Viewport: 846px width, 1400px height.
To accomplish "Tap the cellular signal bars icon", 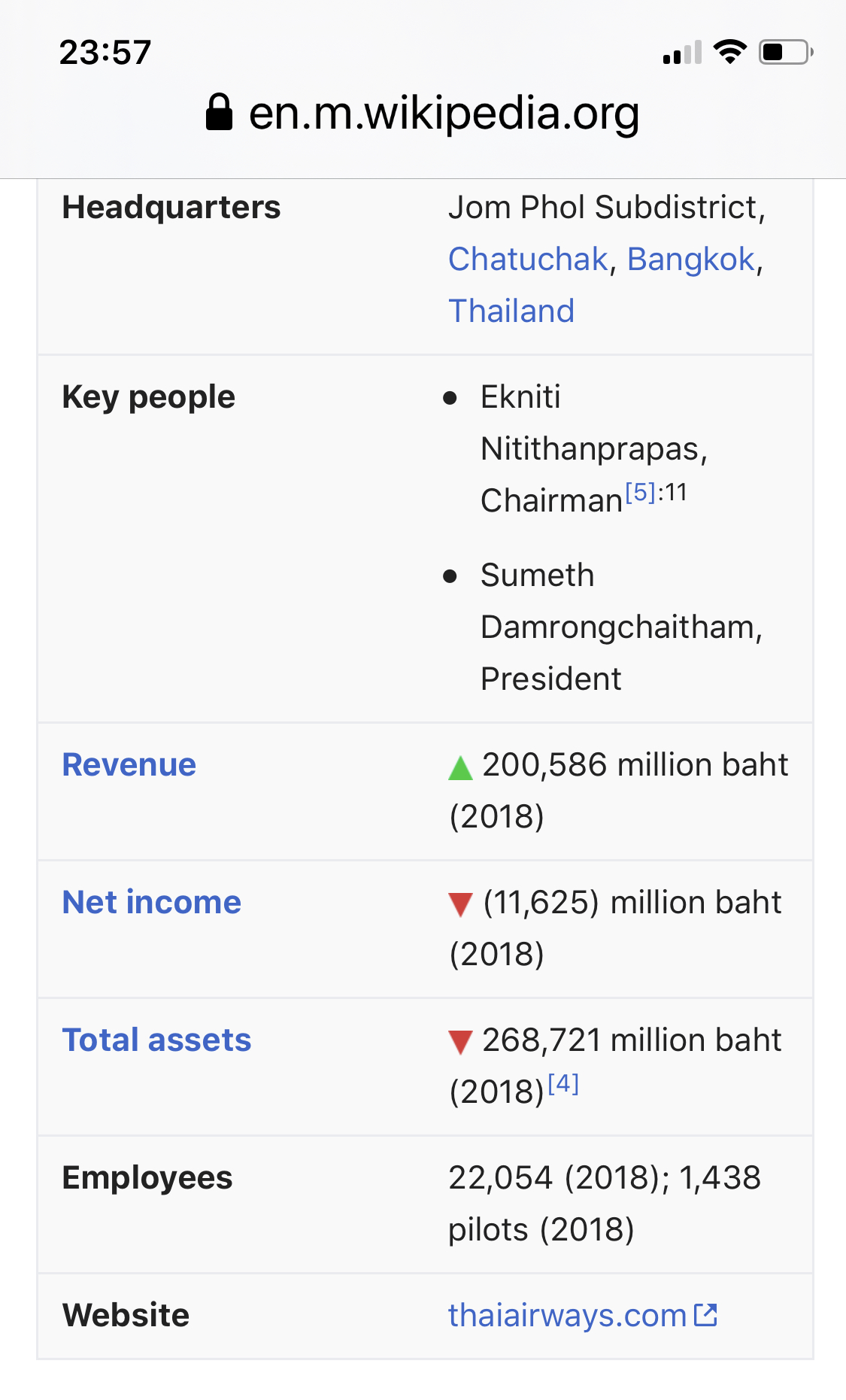I will (x=682, y=53).
